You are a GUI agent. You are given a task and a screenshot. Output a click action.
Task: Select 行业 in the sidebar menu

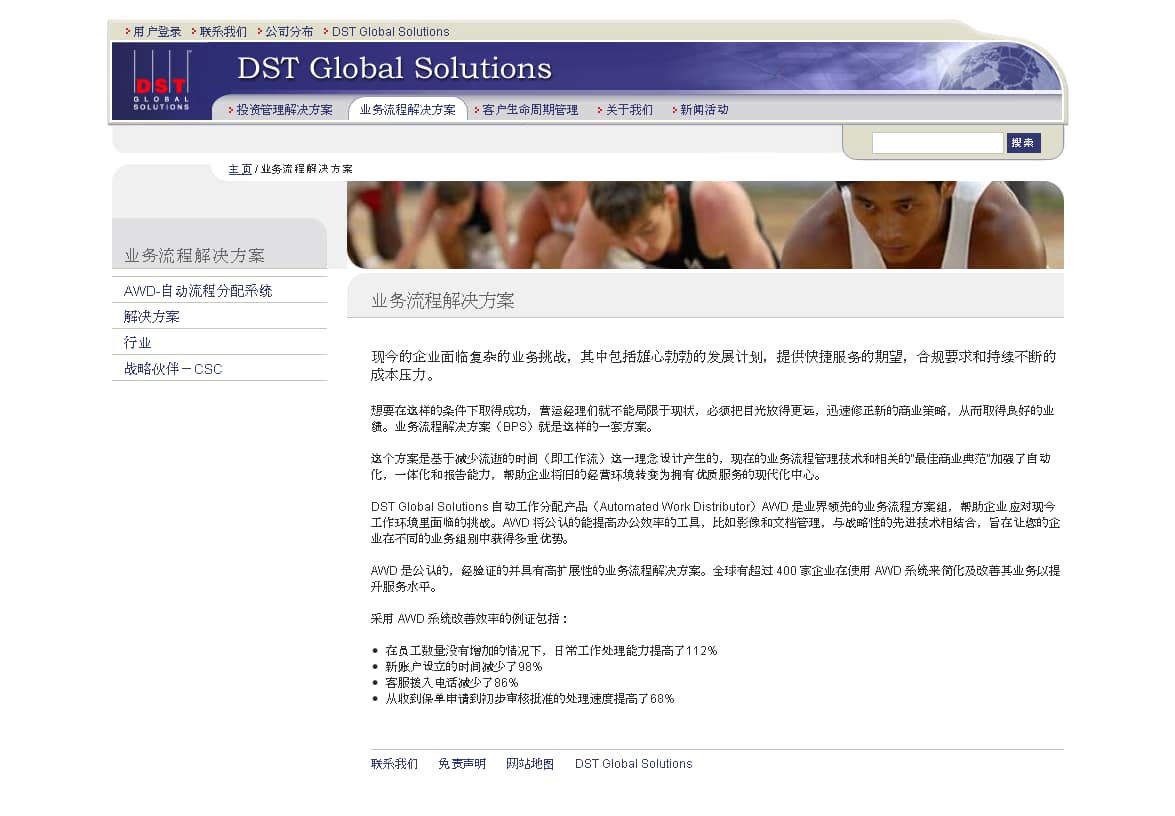point(138,343)
